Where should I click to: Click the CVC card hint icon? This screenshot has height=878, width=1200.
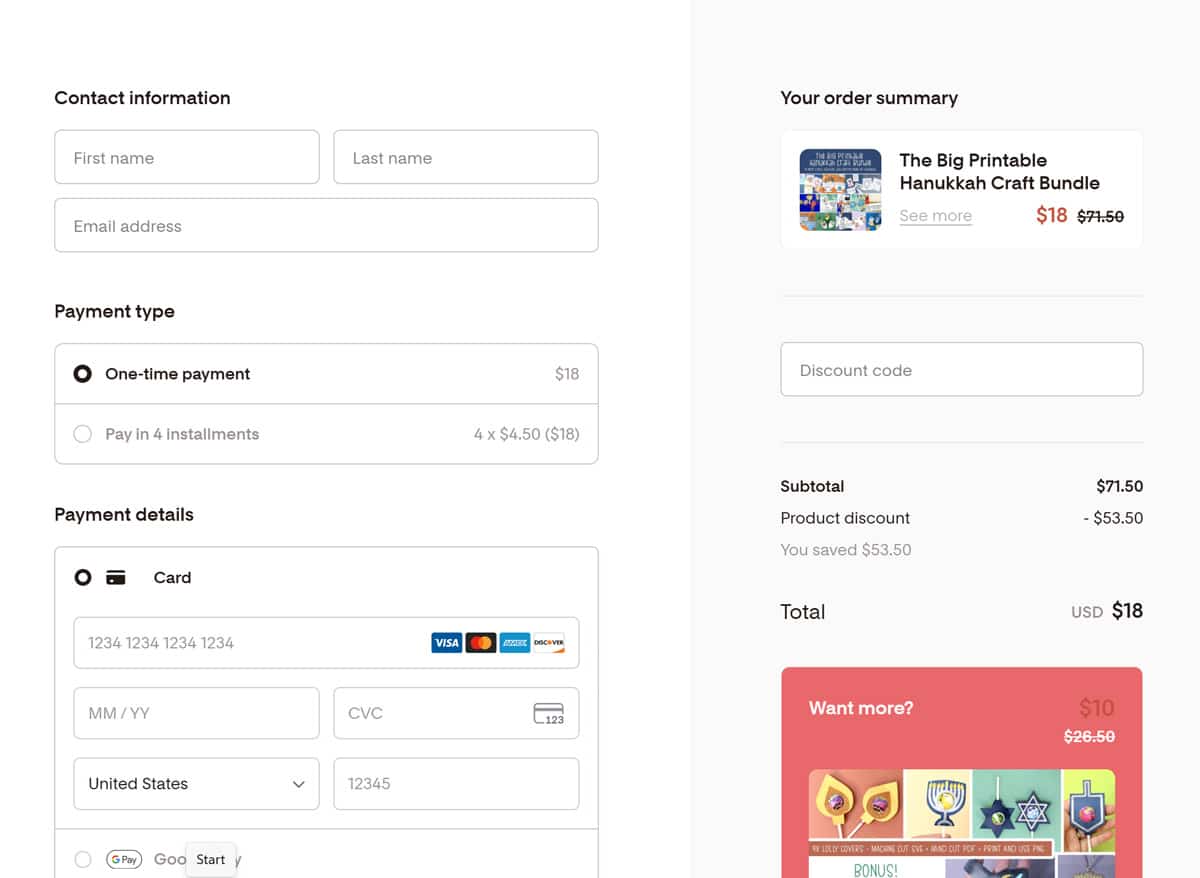[x=548, y=714]
